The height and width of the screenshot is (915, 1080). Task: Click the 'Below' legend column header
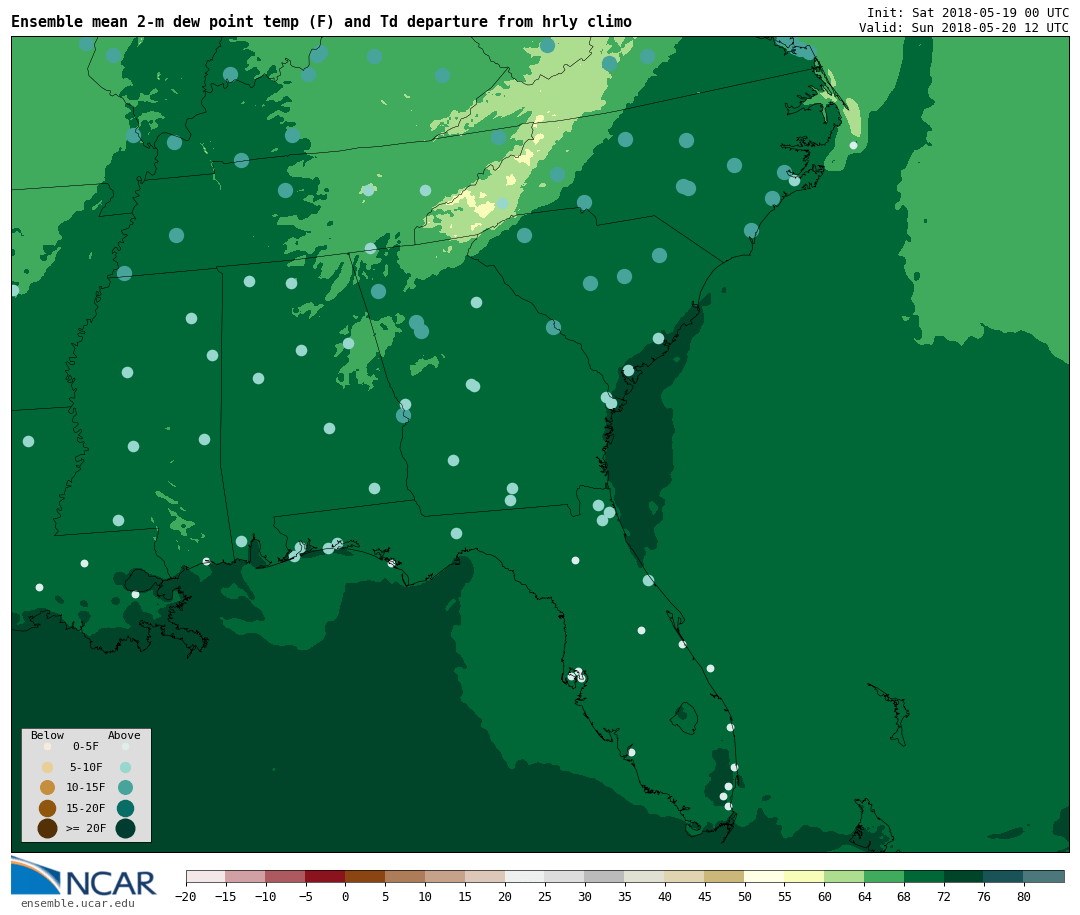[x=47, y=736]
